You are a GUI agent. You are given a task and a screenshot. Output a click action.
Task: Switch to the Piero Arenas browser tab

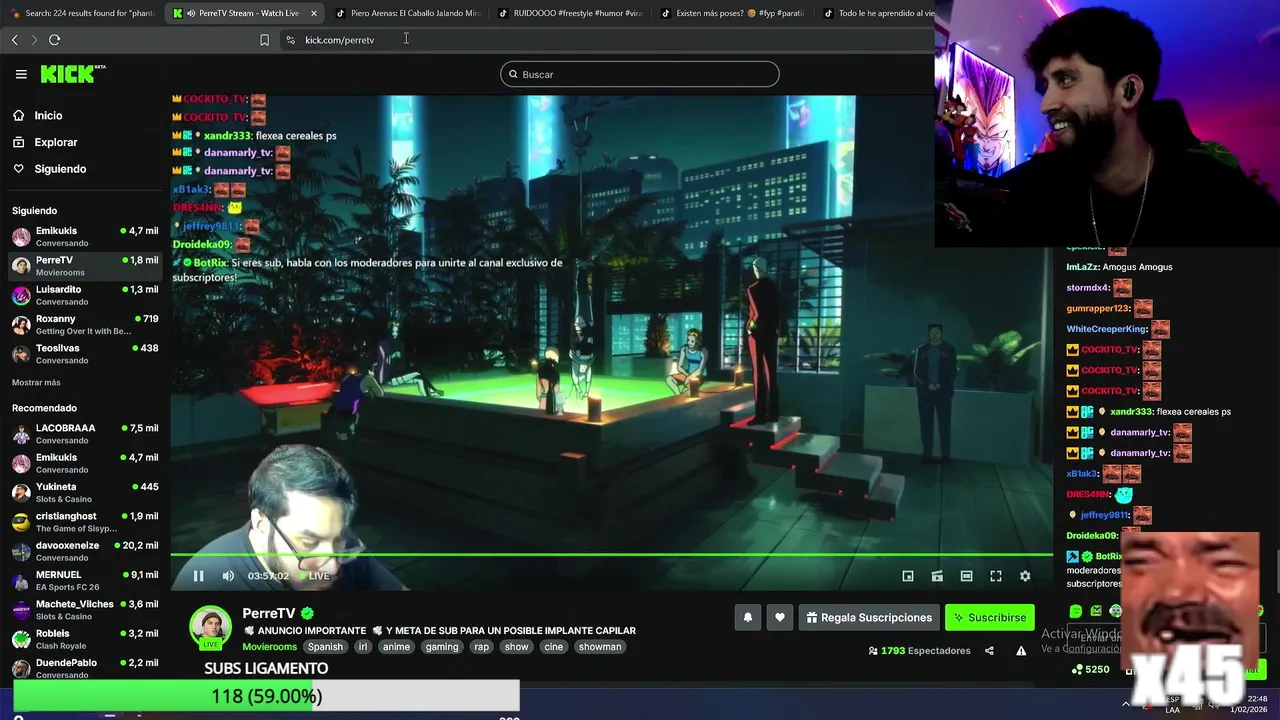[x=408, y=13]
